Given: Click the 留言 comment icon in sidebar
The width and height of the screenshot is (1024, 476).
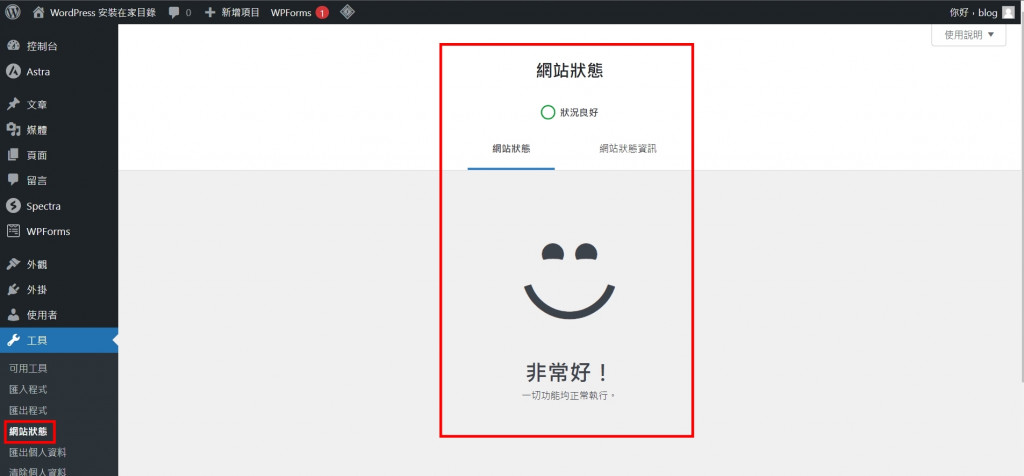Looking at the screenshot, I should [13, 180].
